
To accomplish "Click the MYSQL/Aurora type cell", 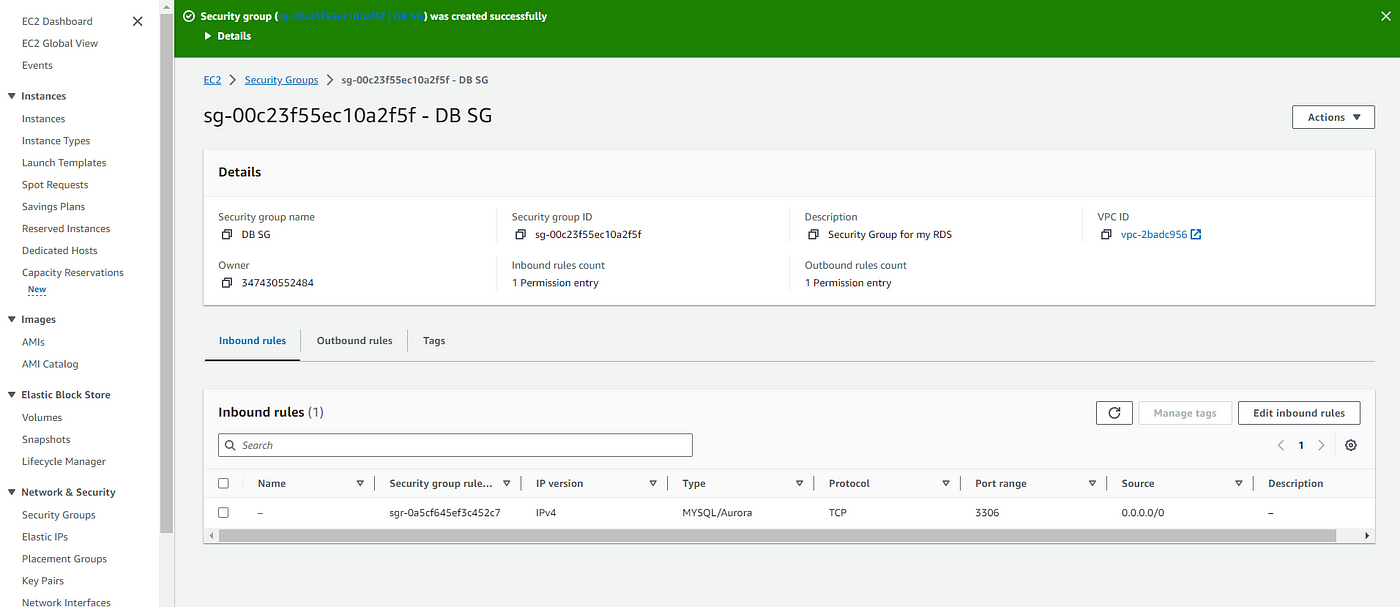I will pos(717,513).
